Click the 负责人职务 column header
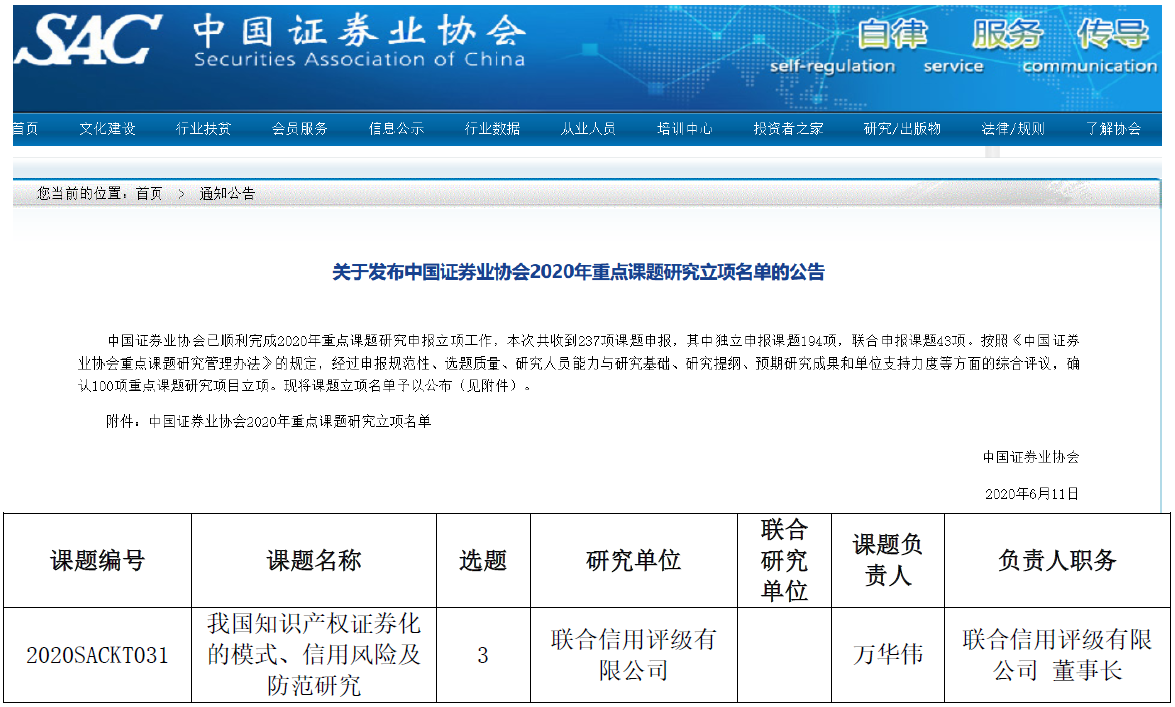This screenshot has width=1175, height=707. [1057, 560]
